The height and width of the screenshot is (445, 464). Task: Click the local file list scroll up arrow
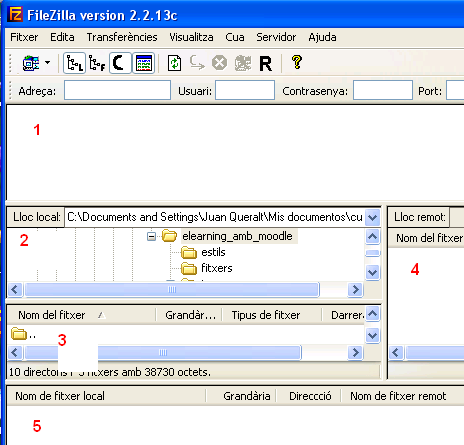372,314
